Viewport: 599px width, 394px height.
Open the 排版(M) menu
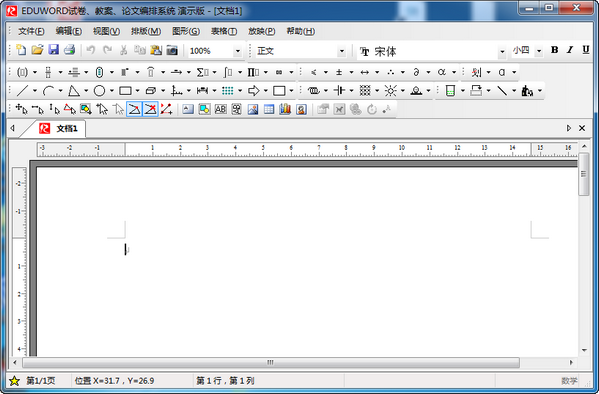pos(146,31)
